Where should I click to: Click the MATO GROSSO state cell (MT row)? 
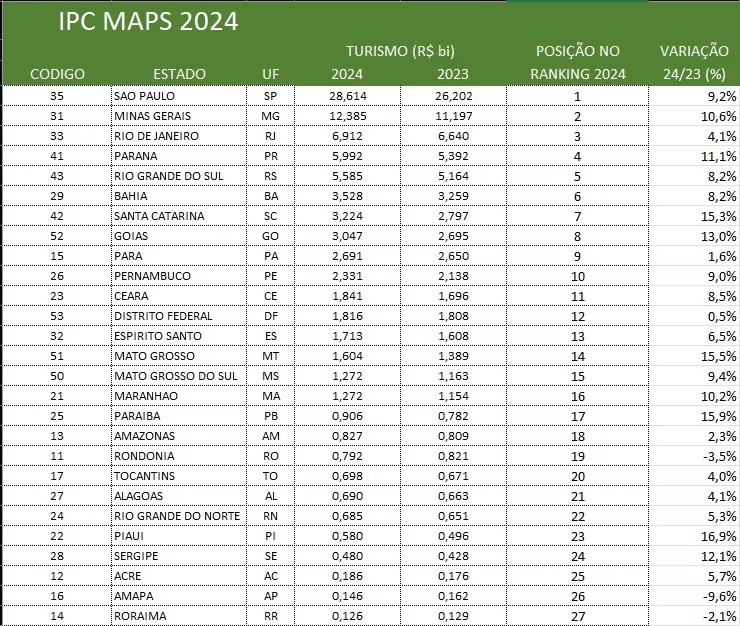(x=179, y=356)
